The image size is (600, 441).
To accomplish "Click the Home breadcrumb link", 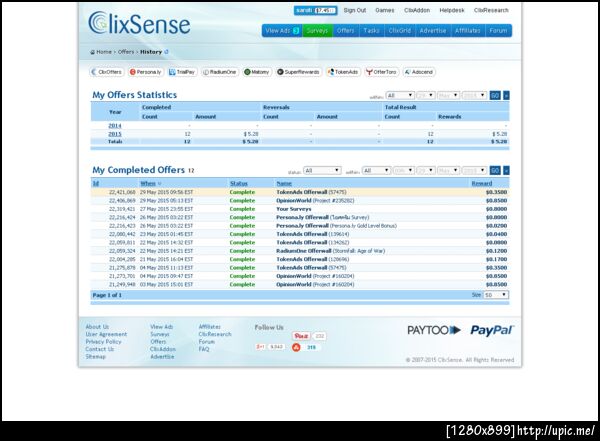I will click(x=104, y=52).
